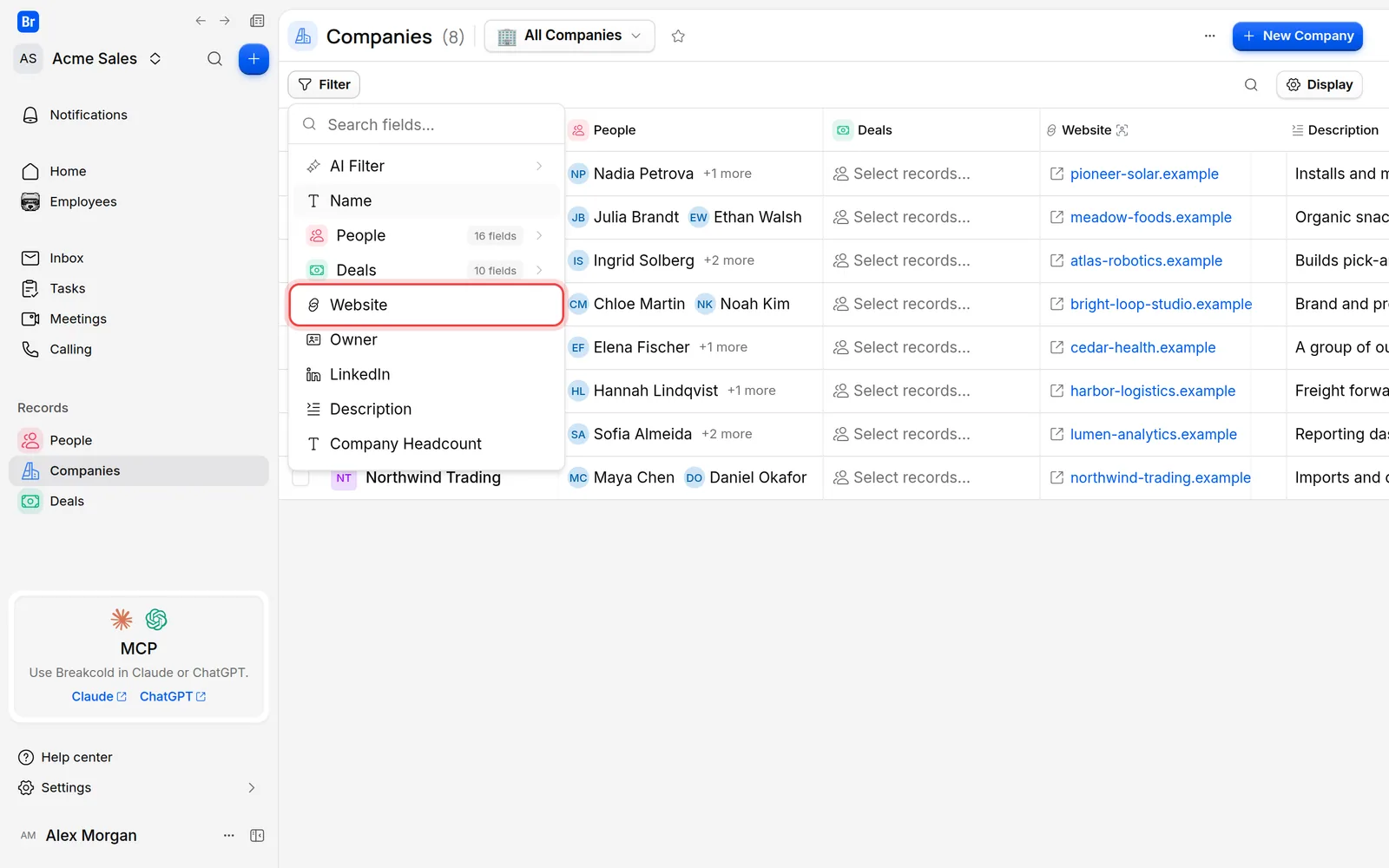The height and width of the screenshot is (868, 1389).
Task: Choose Owner filter field
Action: tap(426, 339)
